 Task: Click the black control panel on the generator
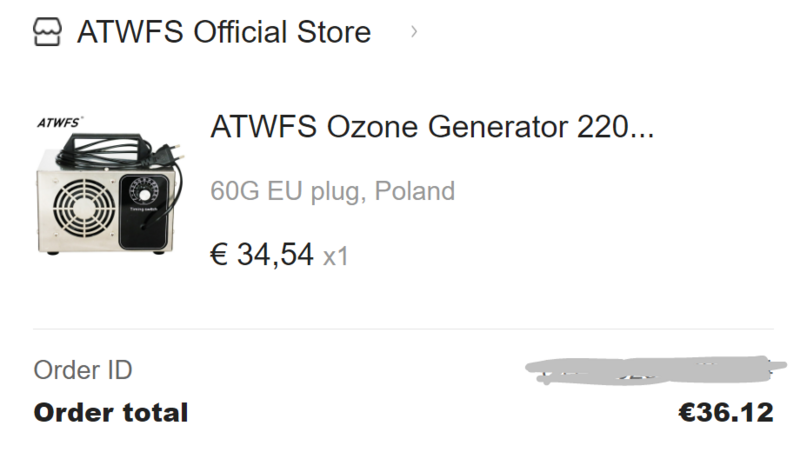pyautogui.click(x=142, y=222)
